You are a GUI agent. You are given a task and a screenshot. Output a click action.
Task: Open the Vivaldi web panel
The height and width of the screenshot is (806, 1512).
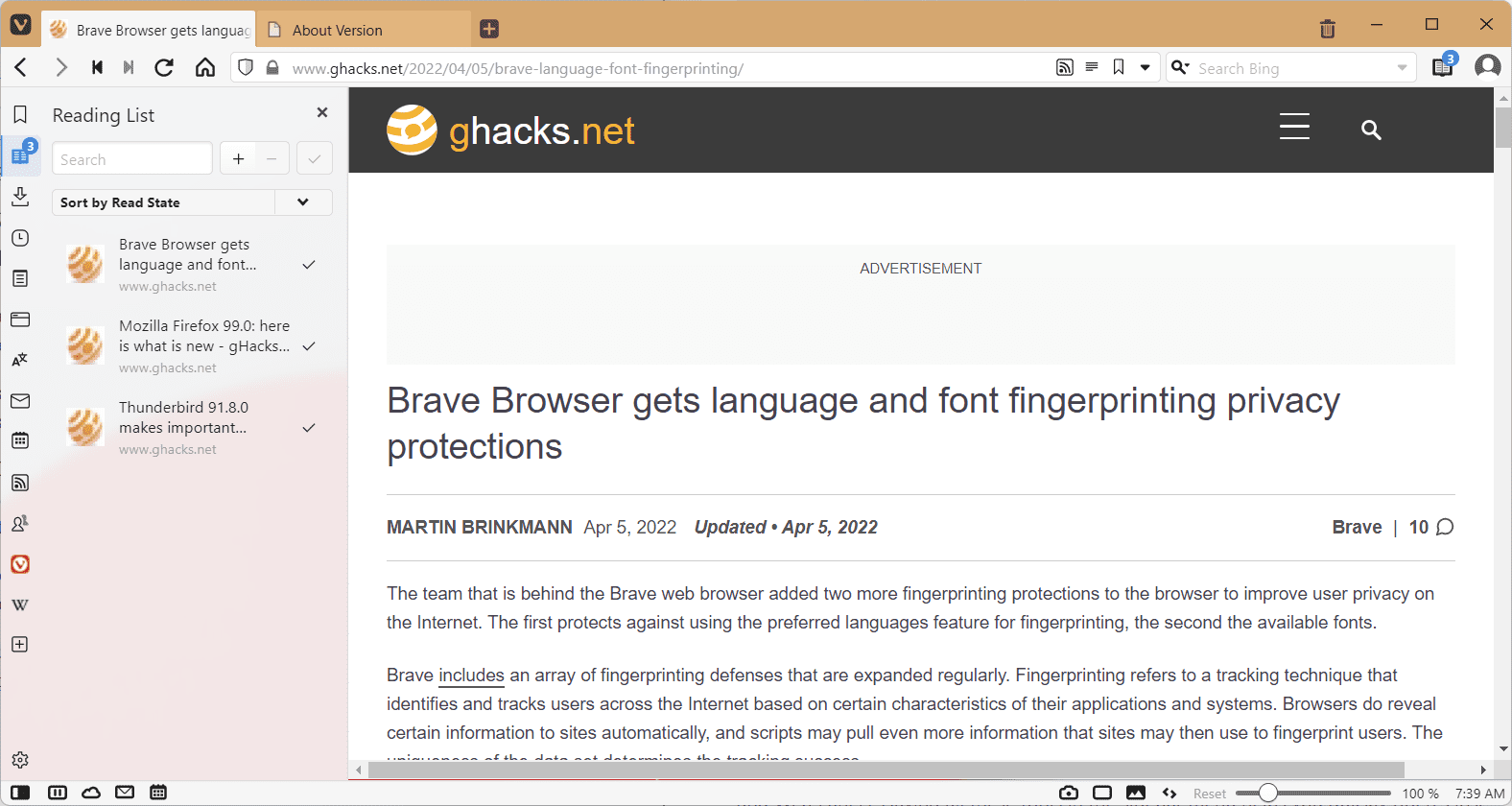coord(20,564)
